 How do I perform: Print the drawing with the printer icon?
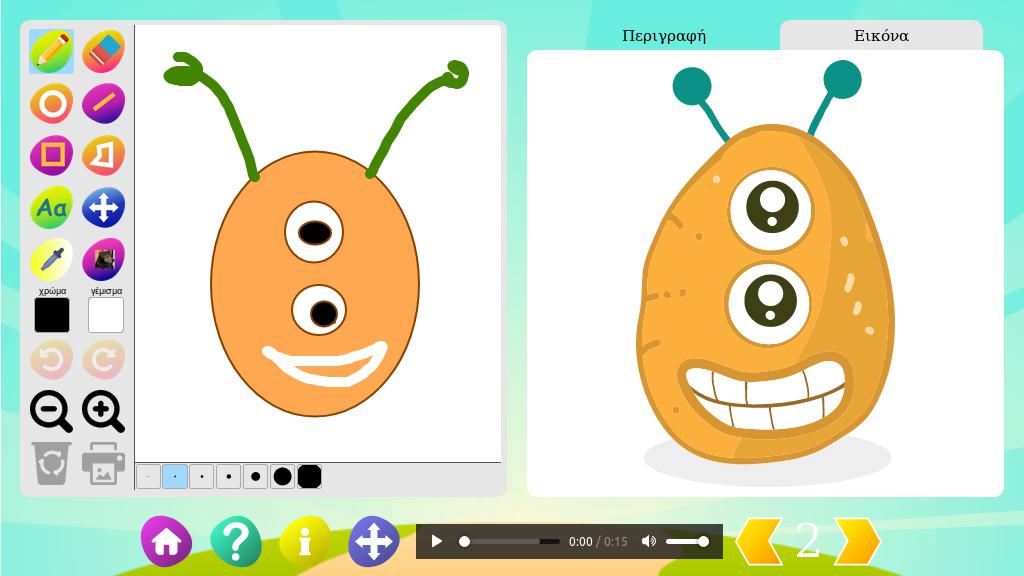(x=104, y=463)
